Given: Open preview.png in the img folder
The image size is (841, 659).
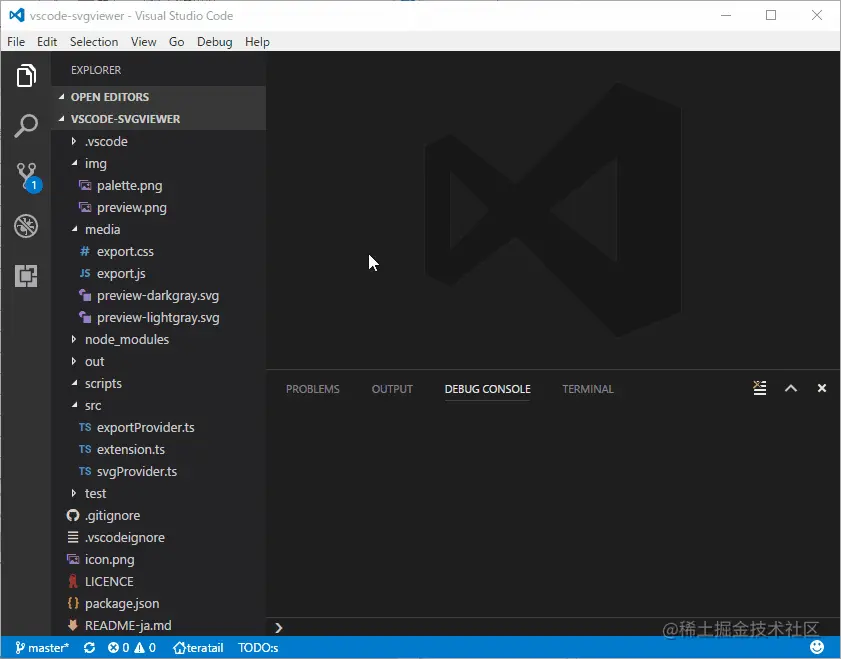Looking at the screenshot, I should click(159, 207).
